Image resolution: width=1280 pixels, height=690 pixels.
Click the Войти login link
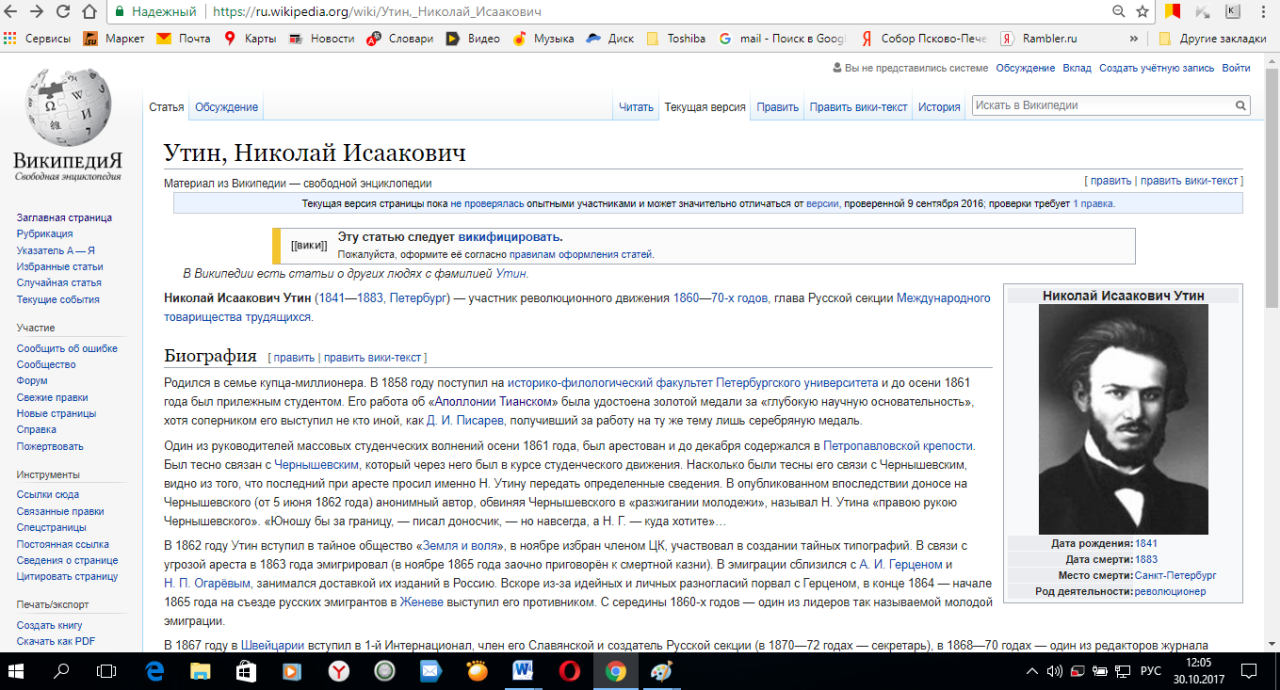pyautogui.click(x=1236, y=68)
